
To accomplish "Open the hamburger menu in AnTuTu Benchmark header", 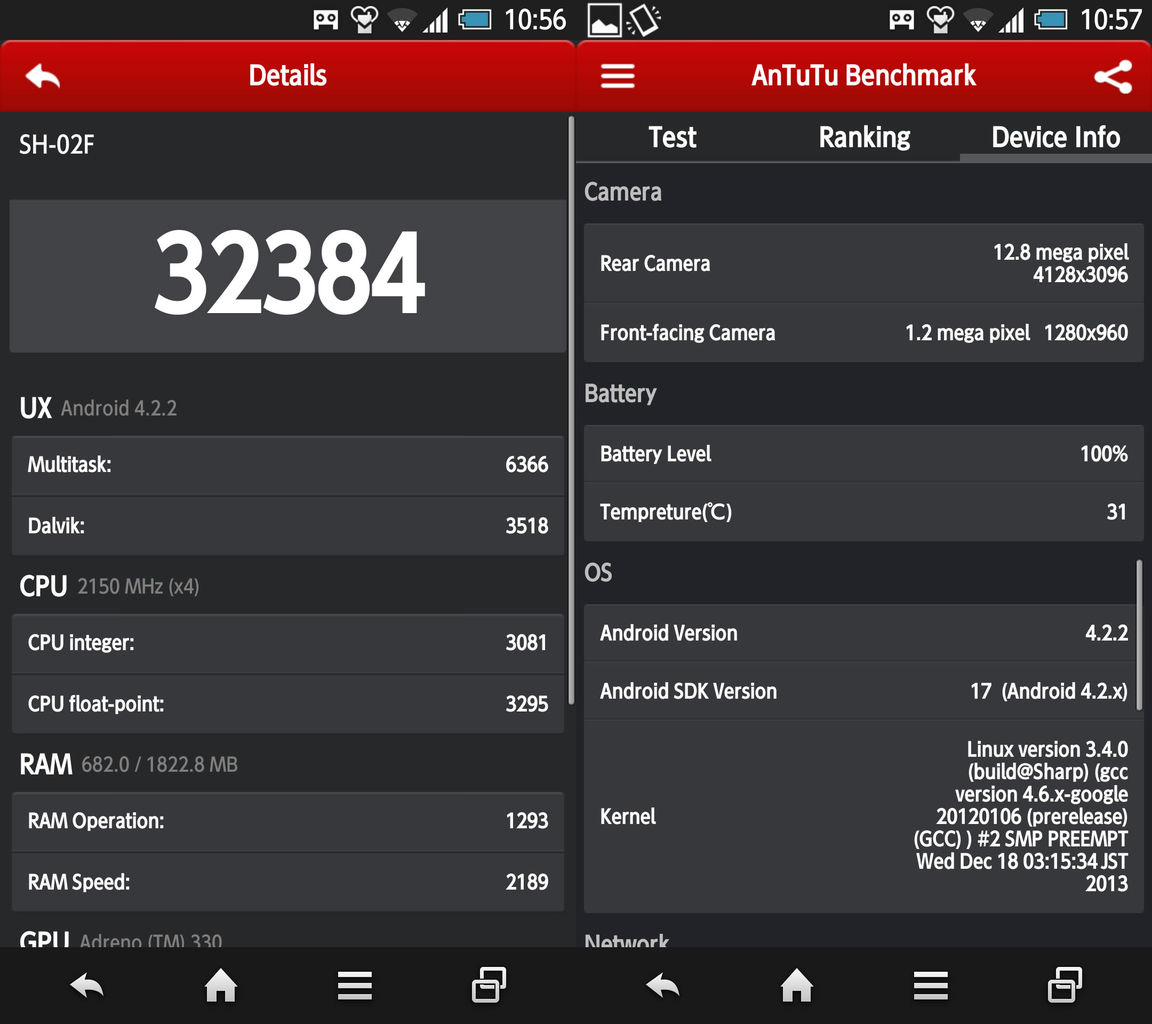I will pos(618,76).
